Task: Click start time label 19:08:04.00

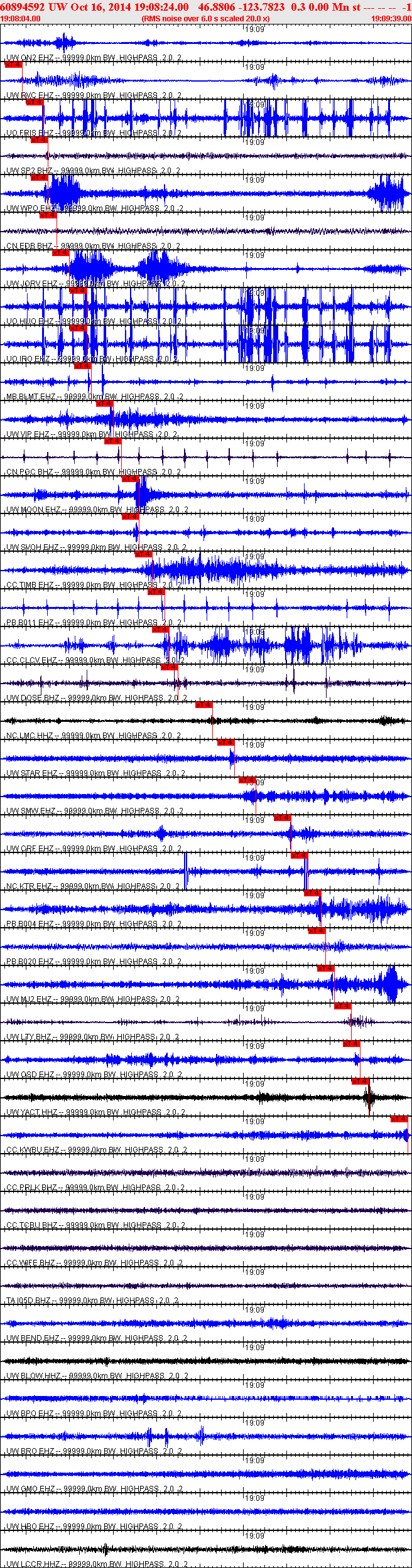Action: [x=21, y=19]
